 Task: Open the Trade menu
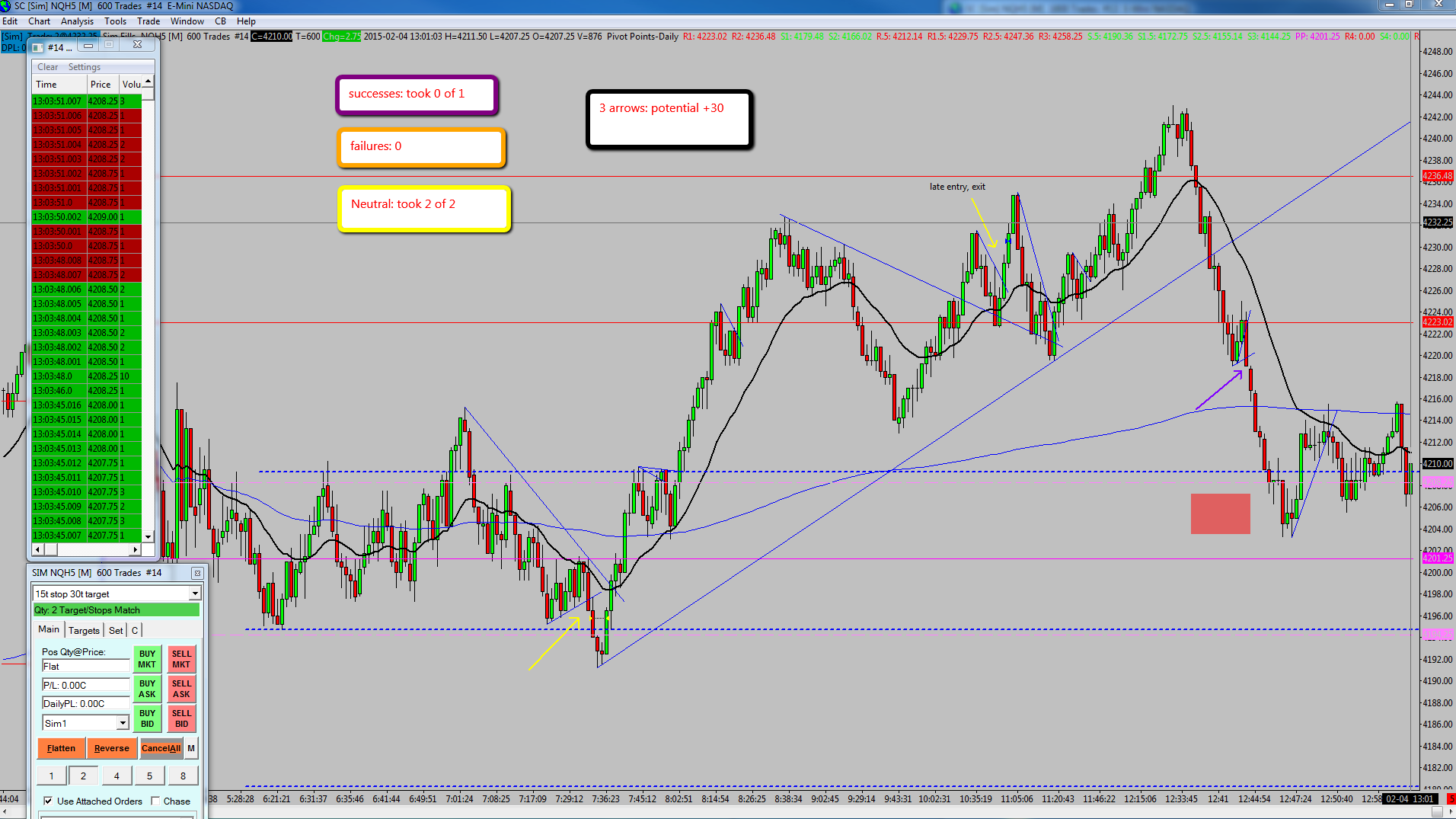click(148, 21)
